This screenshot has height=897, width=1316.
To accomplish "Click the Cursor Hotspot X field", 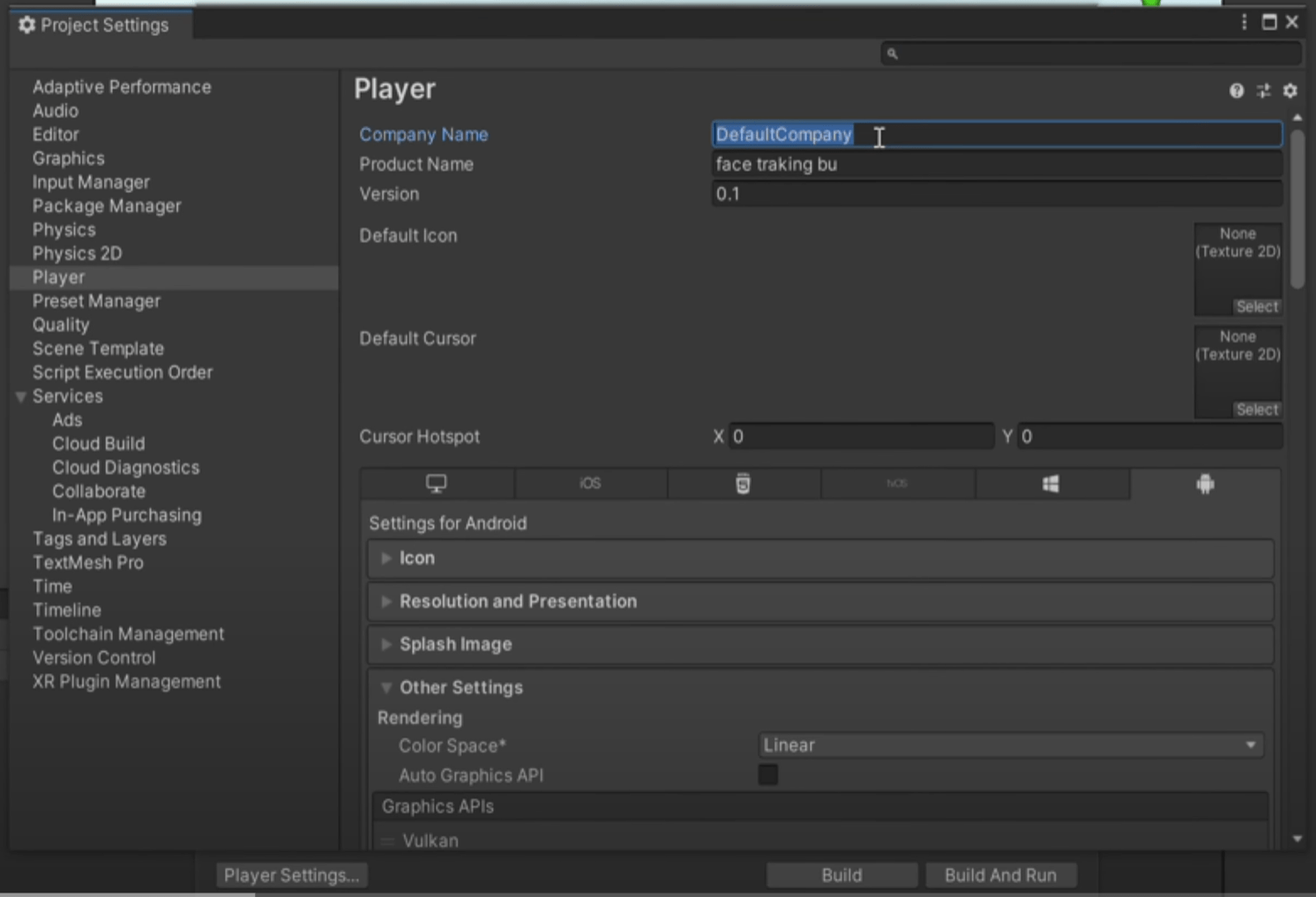I will (862, 437).
